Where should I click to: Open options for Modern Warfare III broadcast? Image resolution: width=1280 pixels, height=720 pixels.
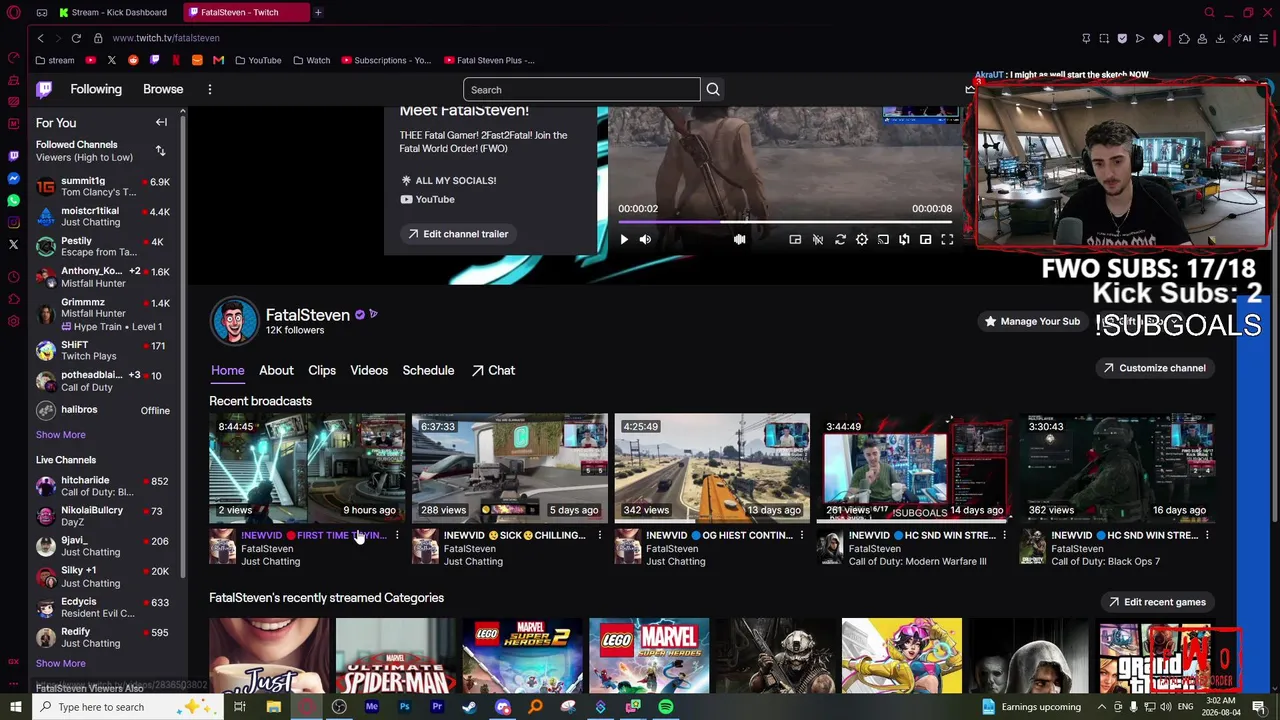point(1005,536)
